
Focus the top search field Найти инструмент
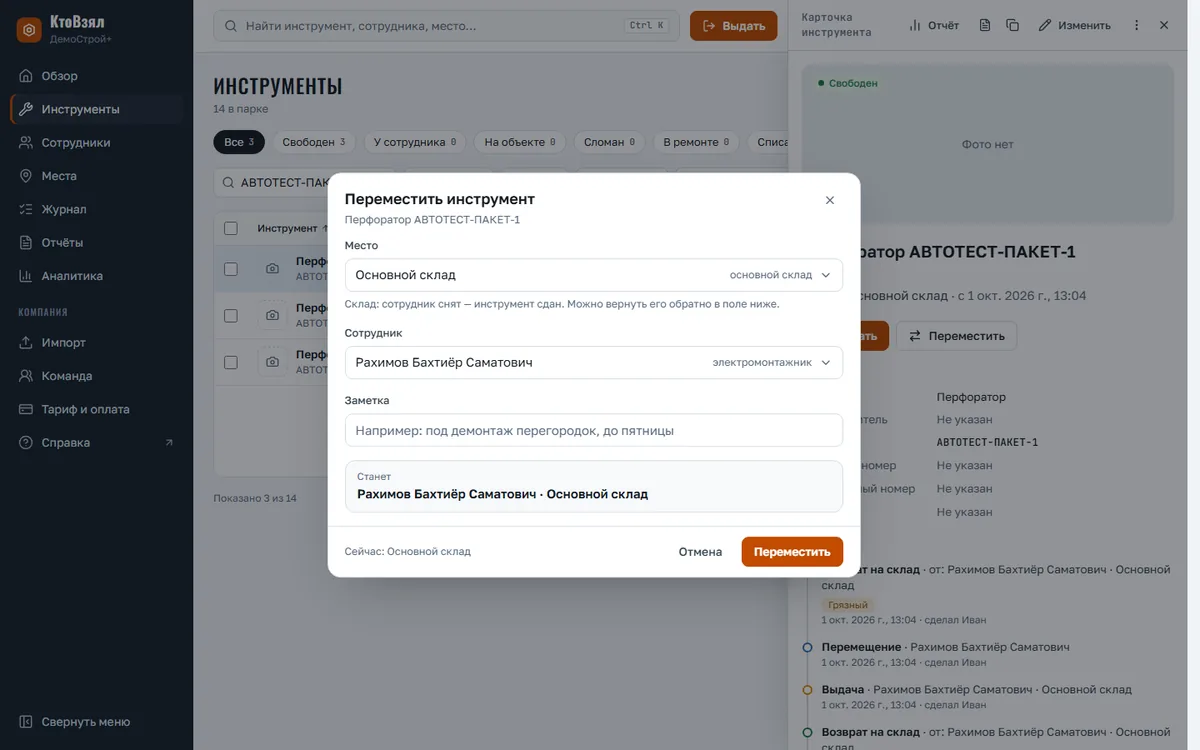tap(446, 26)
